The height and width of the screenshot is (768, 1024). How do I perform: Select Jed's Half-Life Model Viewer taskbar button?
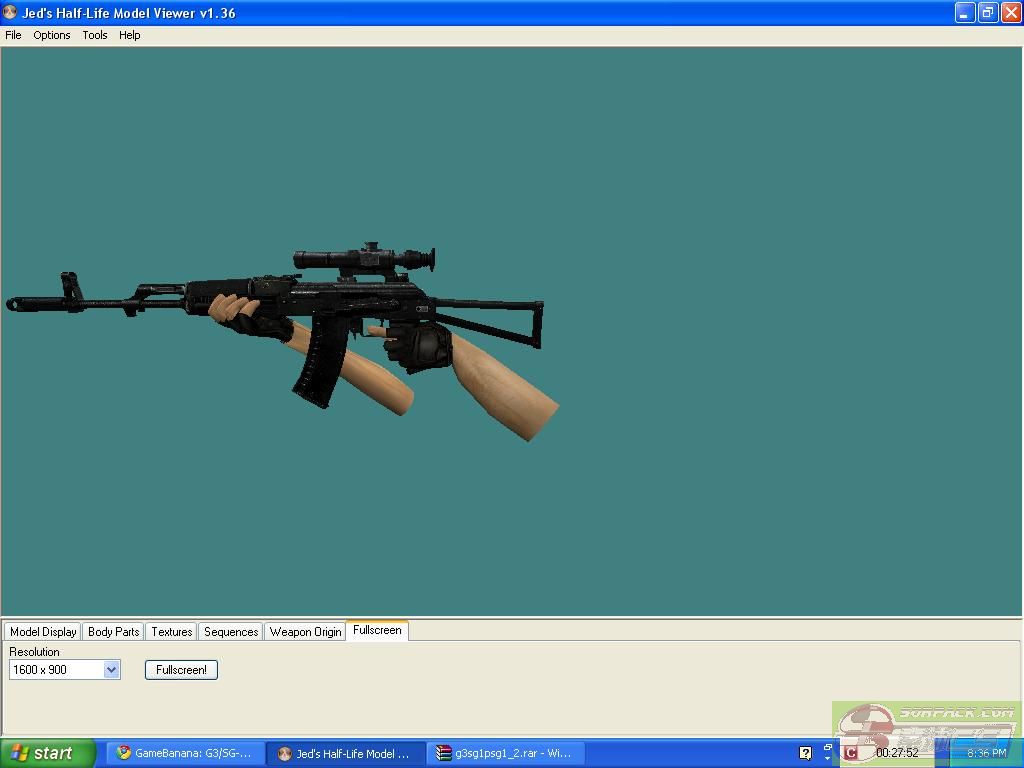(x=346, y=753)
